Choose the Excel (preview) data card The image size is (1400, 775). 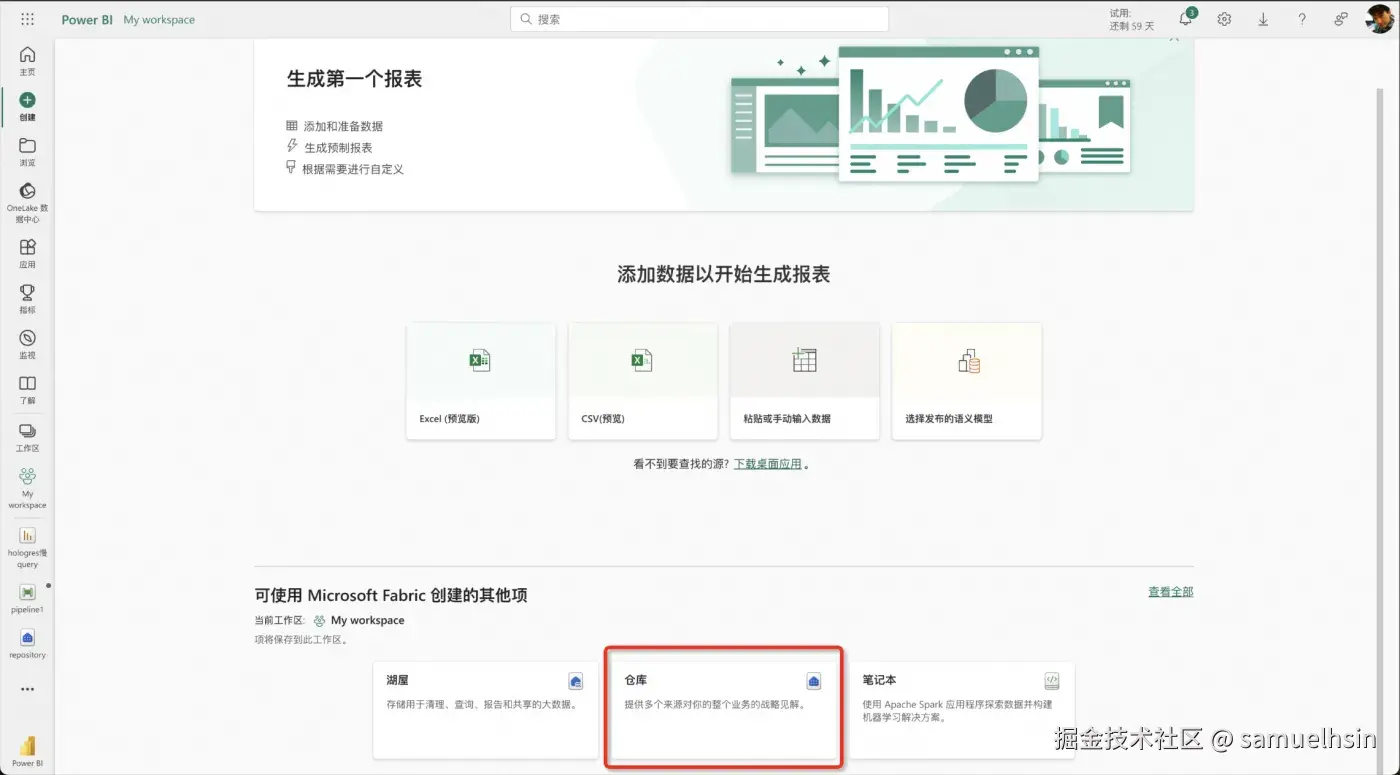pyautogui.click(x=481, y=381)
